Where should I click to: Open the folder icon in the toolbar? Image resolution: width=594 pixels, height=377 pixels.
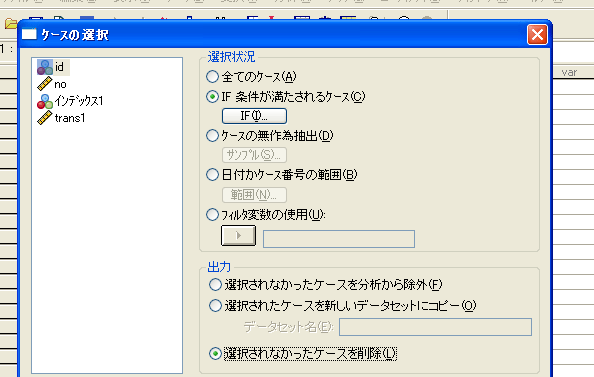(x=11, y=24)
